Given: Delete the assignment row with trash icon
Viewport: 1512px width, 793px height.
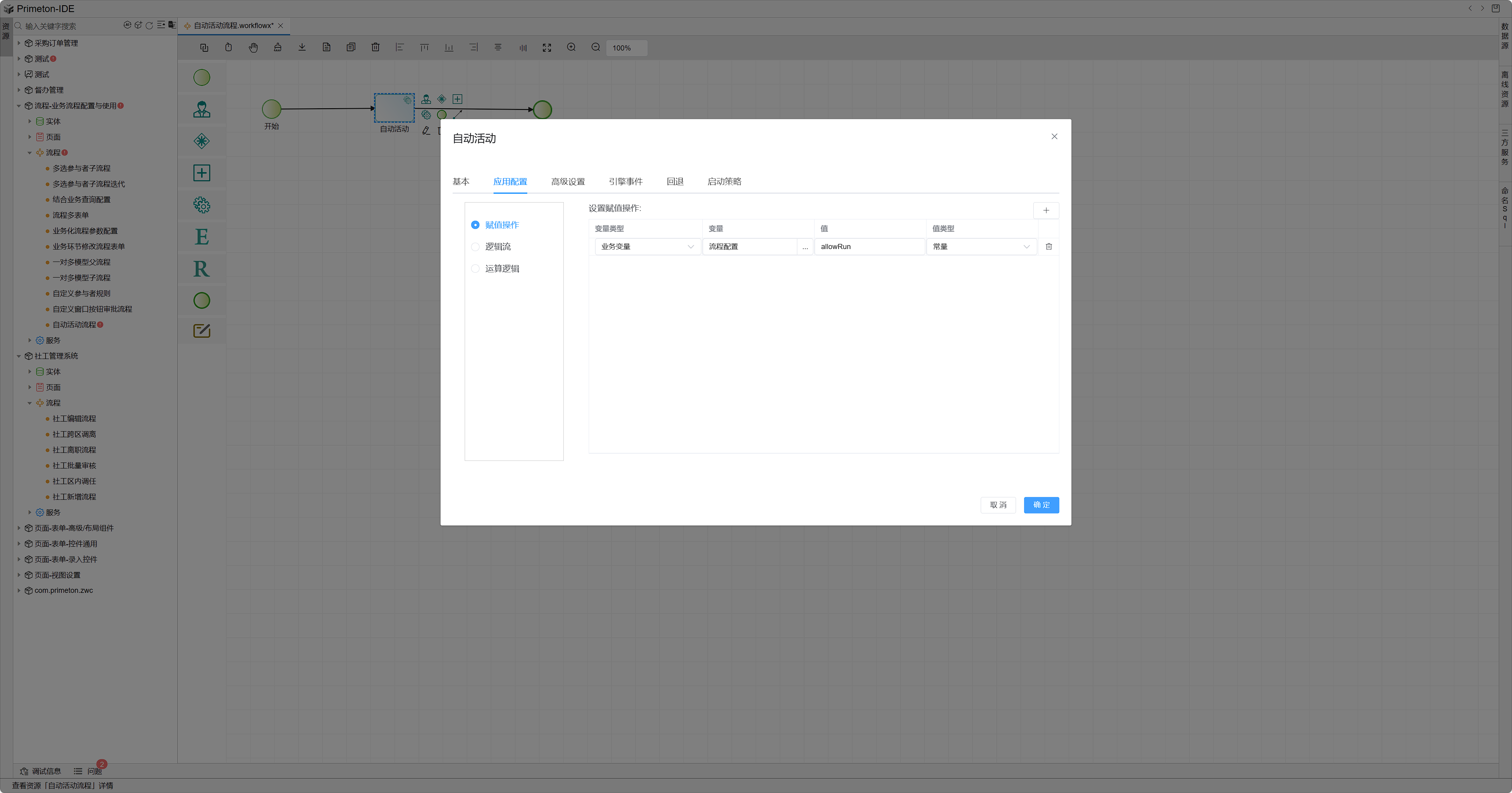Looking at the screenshot, I should [x=1048, y=246].
